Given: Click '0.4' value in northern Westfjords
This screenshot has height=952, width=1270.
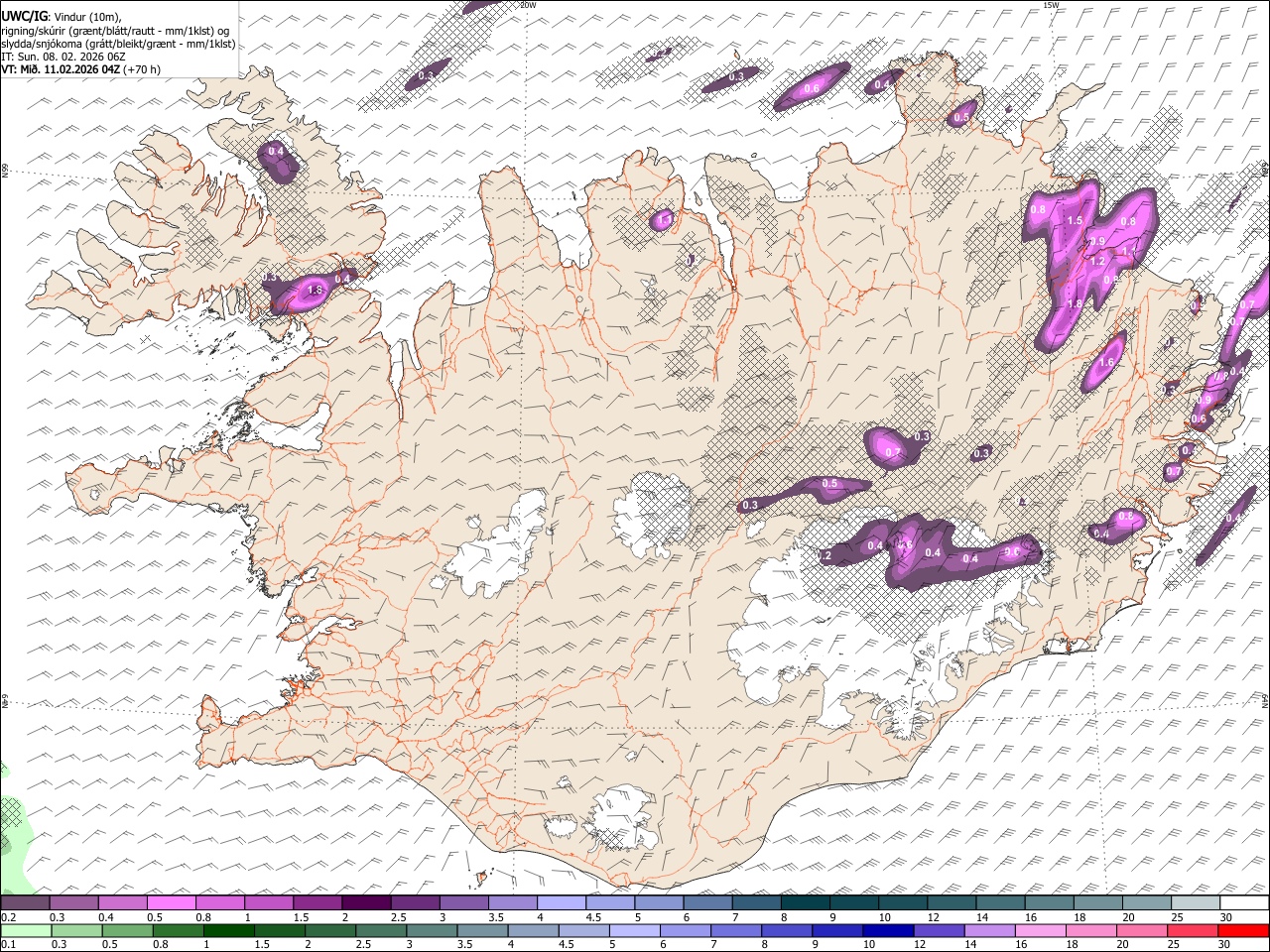Looking at the screenshot, I should pyautogui.click(x=276, y=152).
